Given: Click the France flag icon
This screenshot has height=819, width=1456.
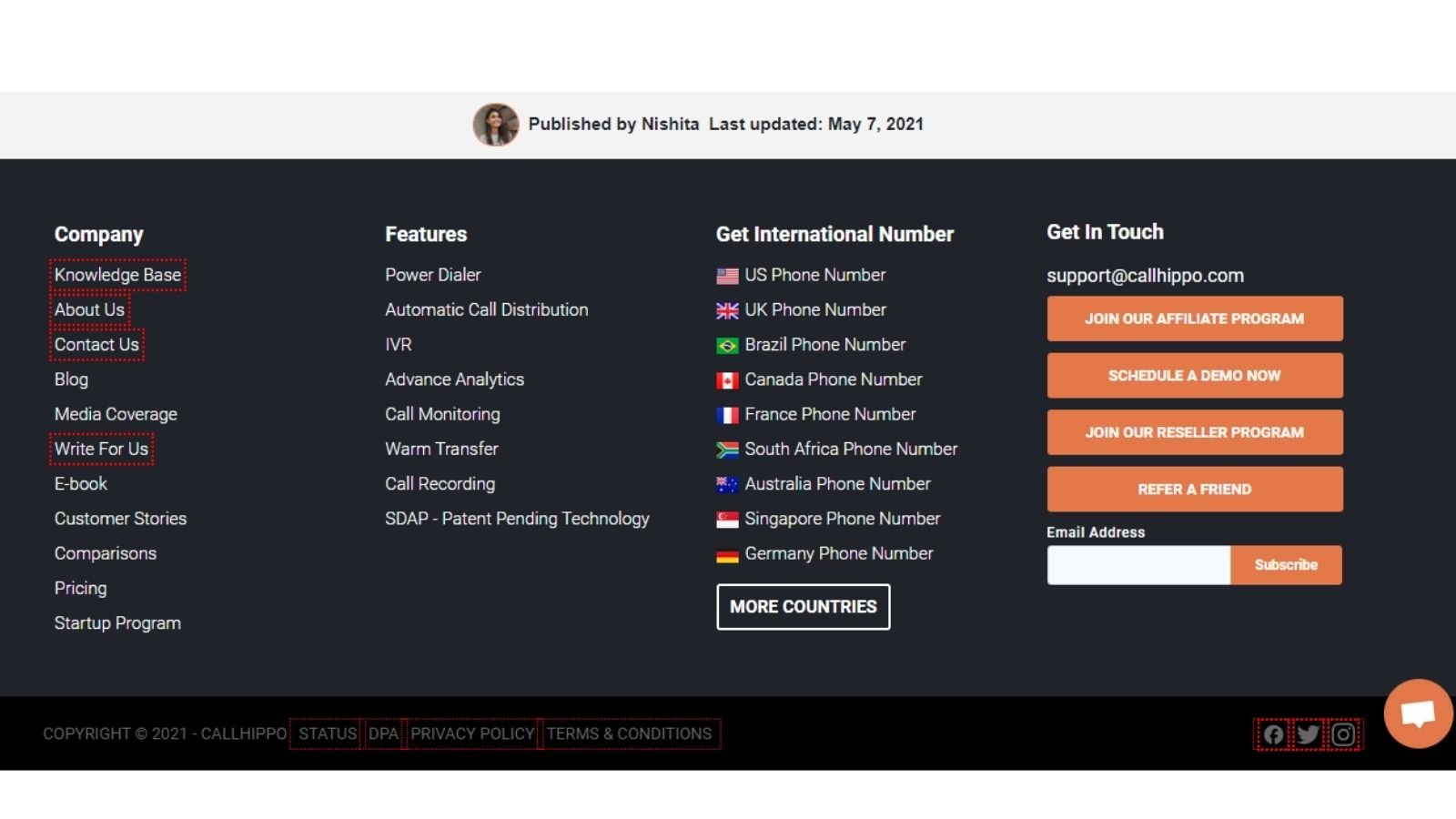Looking at the screenshot, I should 727,415.
